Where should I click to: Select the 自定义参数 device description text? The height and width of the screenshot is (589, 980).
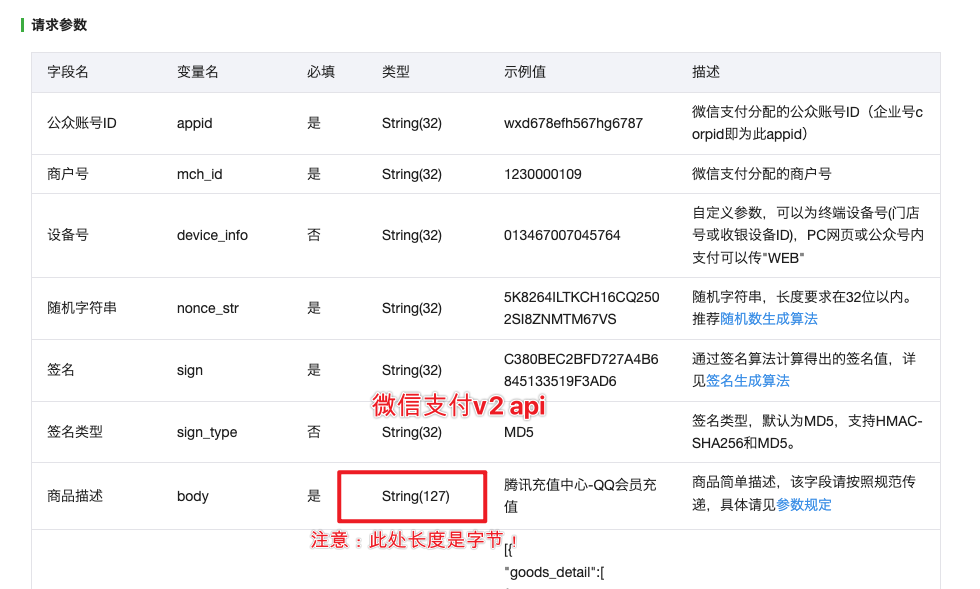tap(808, 235)
